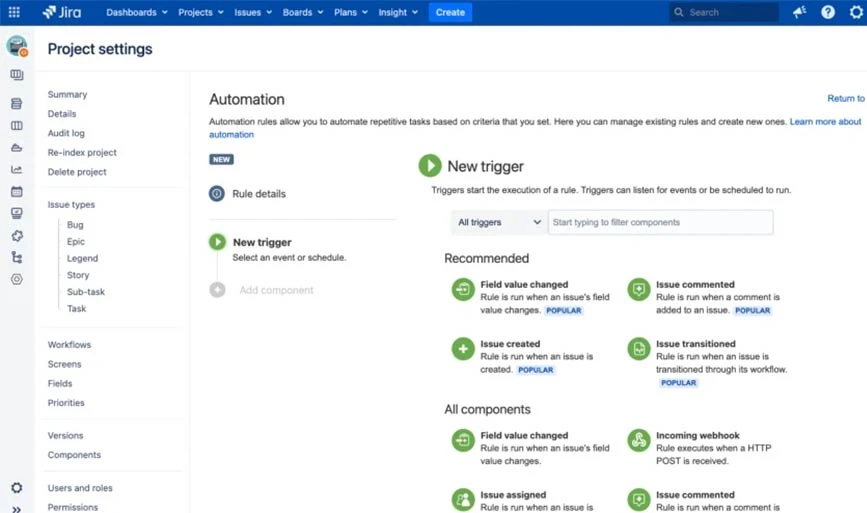Open the top bar settings gear
867x513 pixels.
pyautogui.click(x=855, y=12)
